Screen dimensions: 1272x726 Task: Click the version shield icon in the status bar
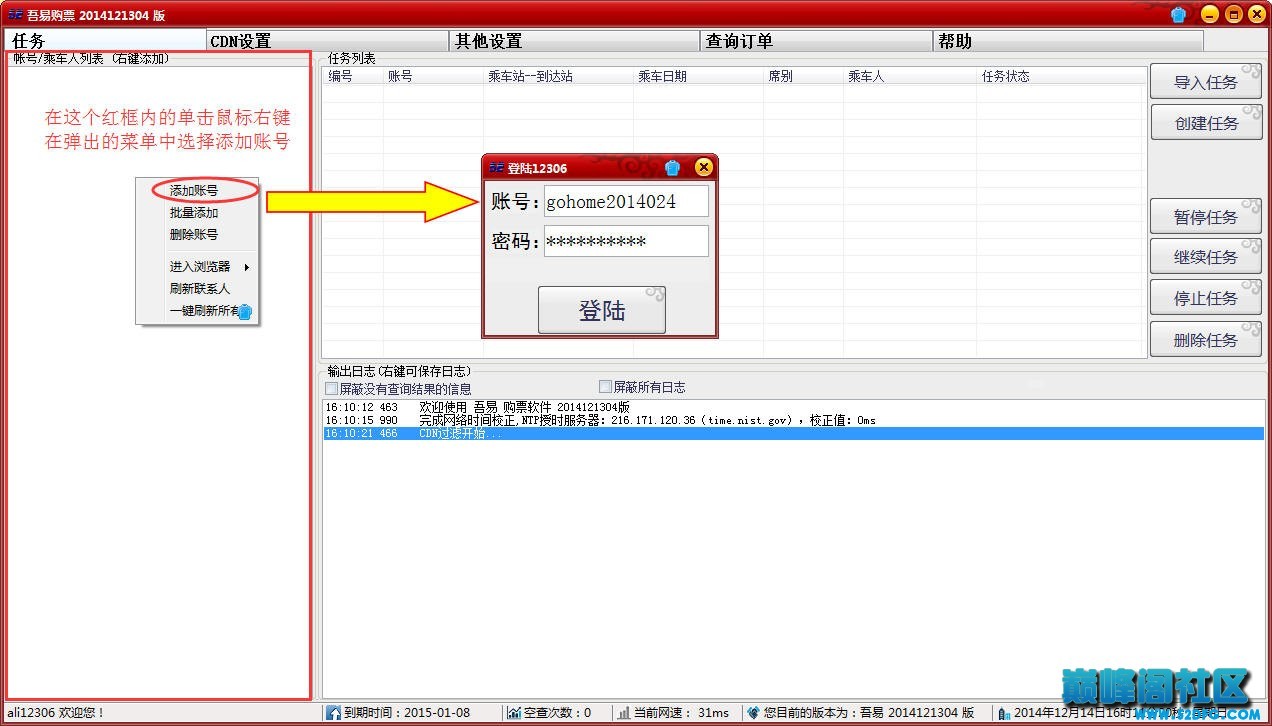pos(754,713)
